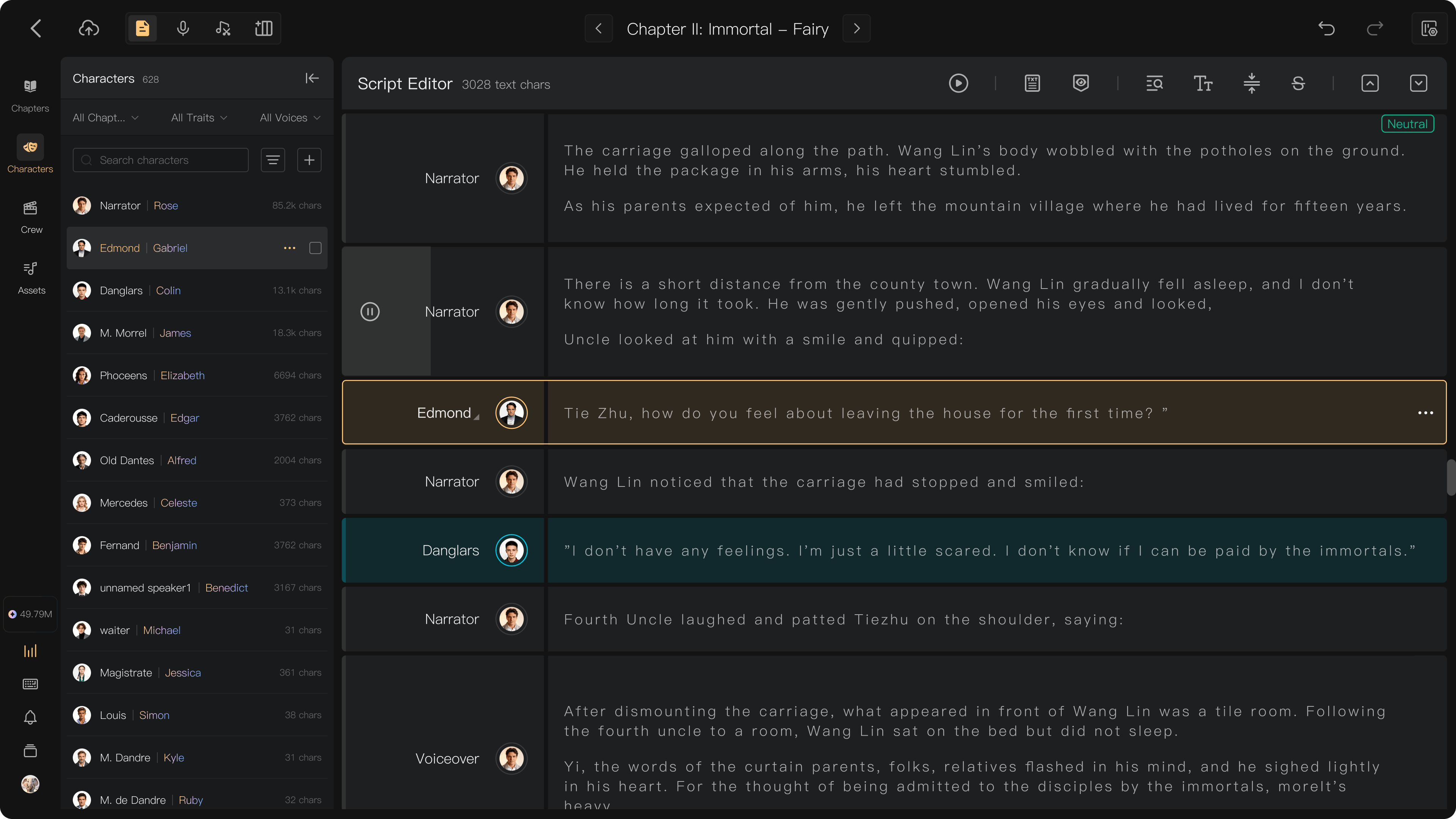Click the Celeste voice link for Mercedes
The width and height of the screenshot is (1456, 819).
click(179, 503)
